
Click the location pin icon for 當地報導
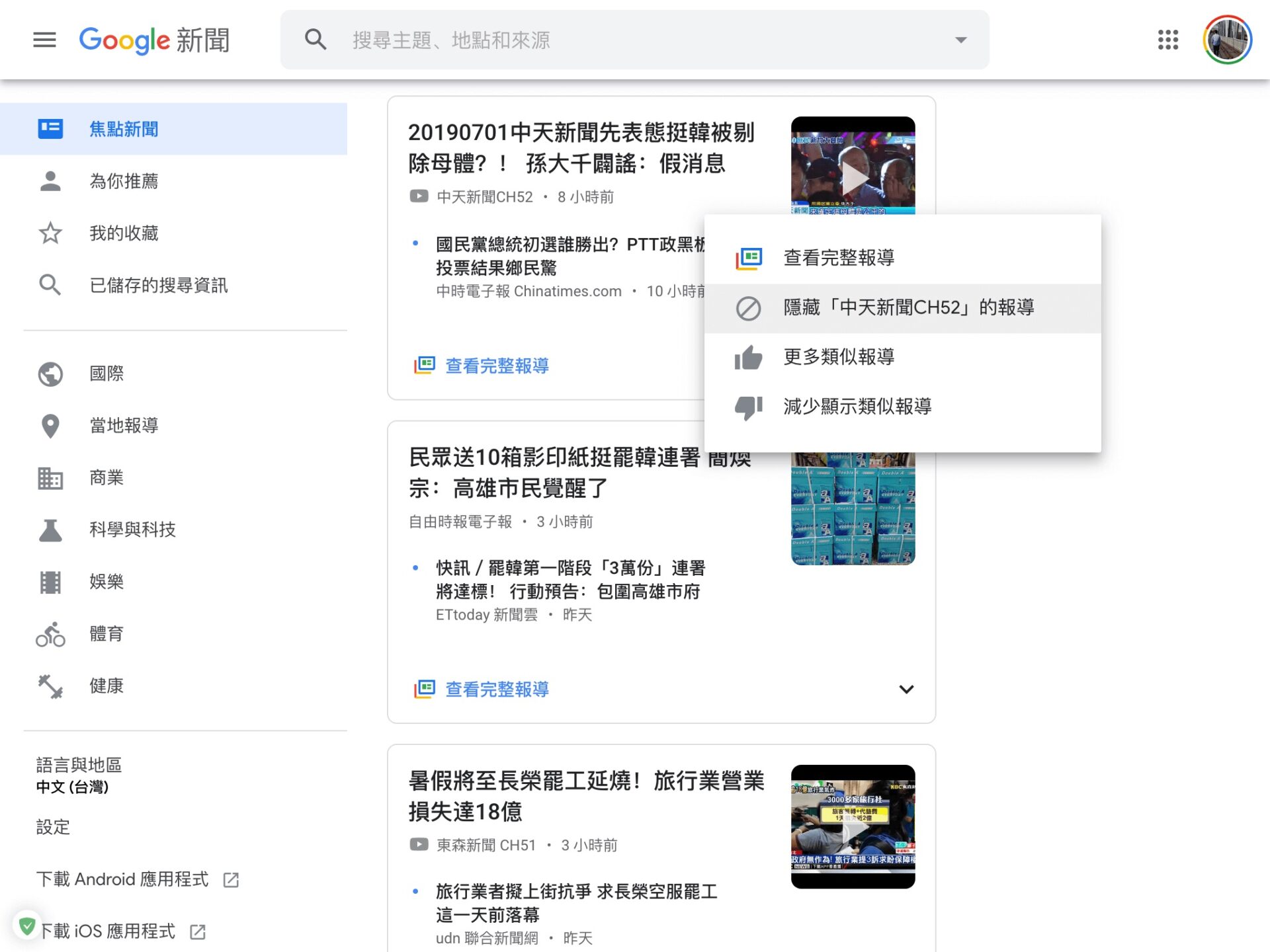click(50, 426)
